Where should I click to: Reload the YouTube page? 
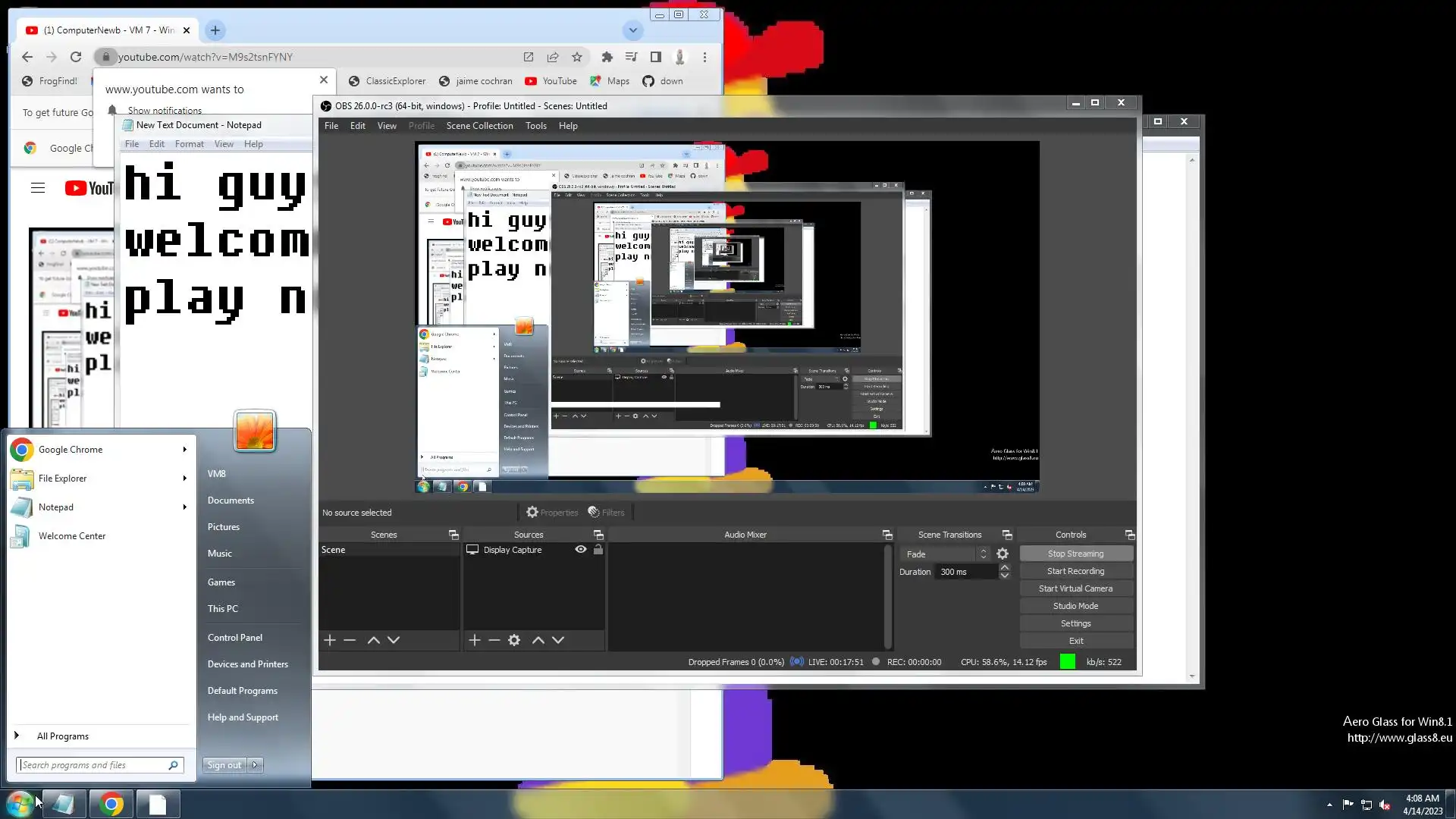(76, 57)
